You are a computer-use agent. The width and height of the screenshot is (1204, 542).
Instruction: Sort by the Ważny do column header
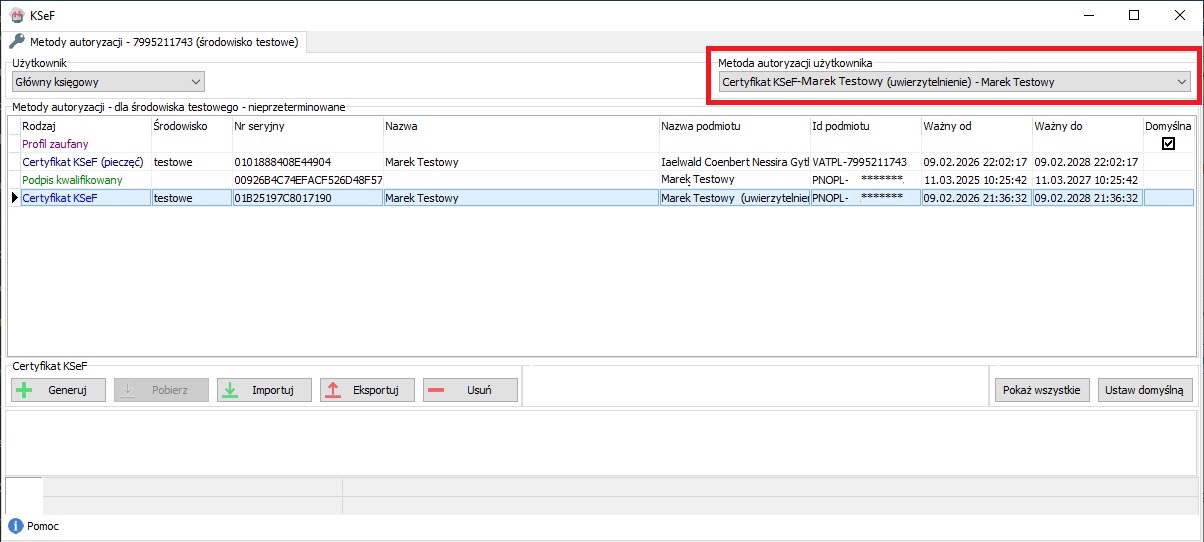coord(1086,127)
